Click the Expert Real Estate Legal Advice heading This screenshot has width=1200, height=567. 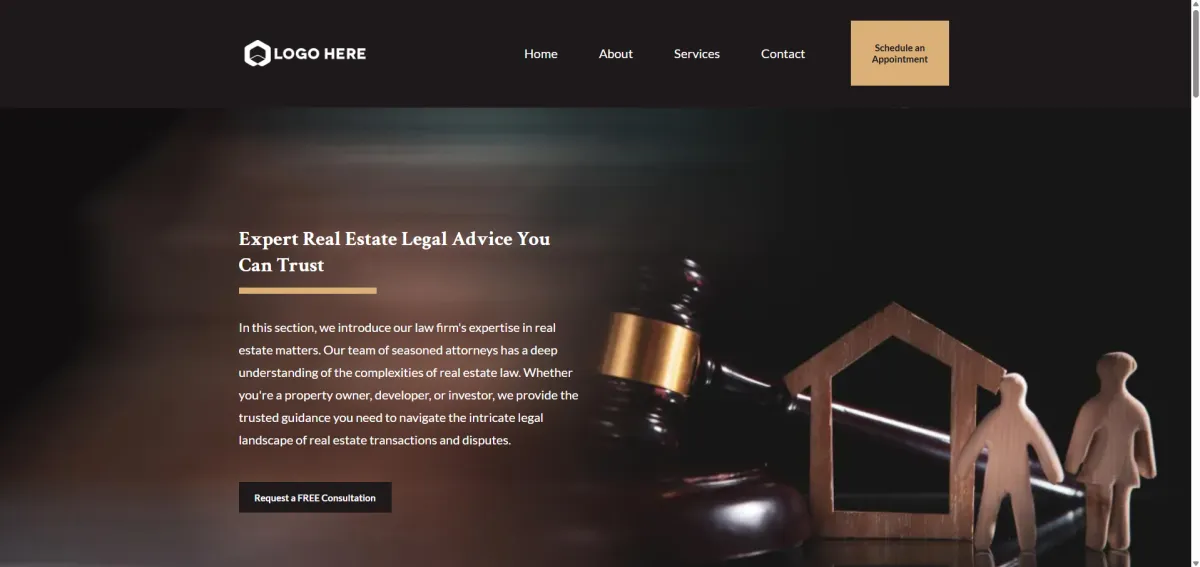click(x=394, y=252)
